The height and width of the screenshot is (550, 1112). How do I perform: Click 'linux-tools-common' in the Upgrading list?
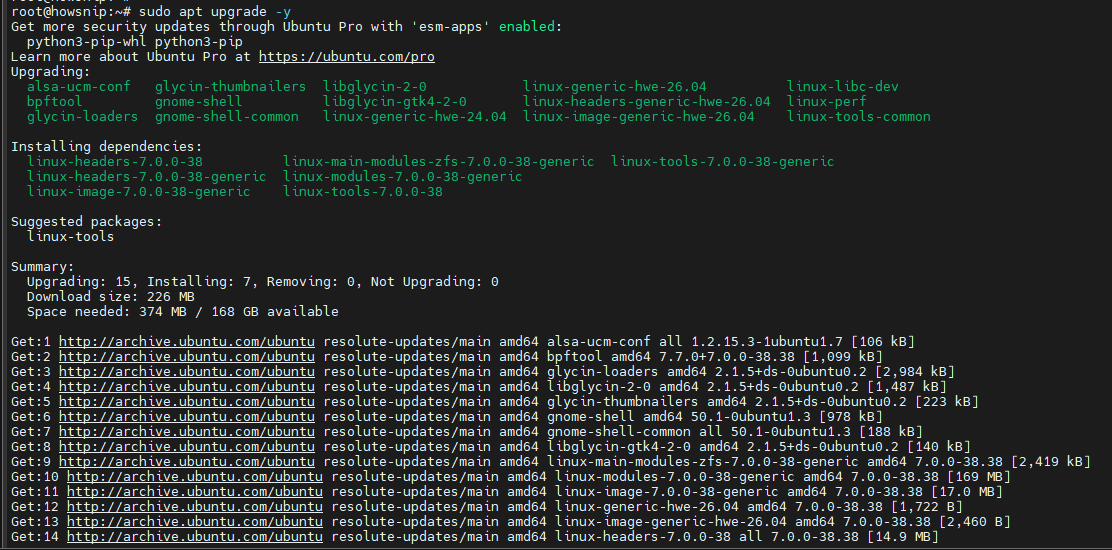859,116
